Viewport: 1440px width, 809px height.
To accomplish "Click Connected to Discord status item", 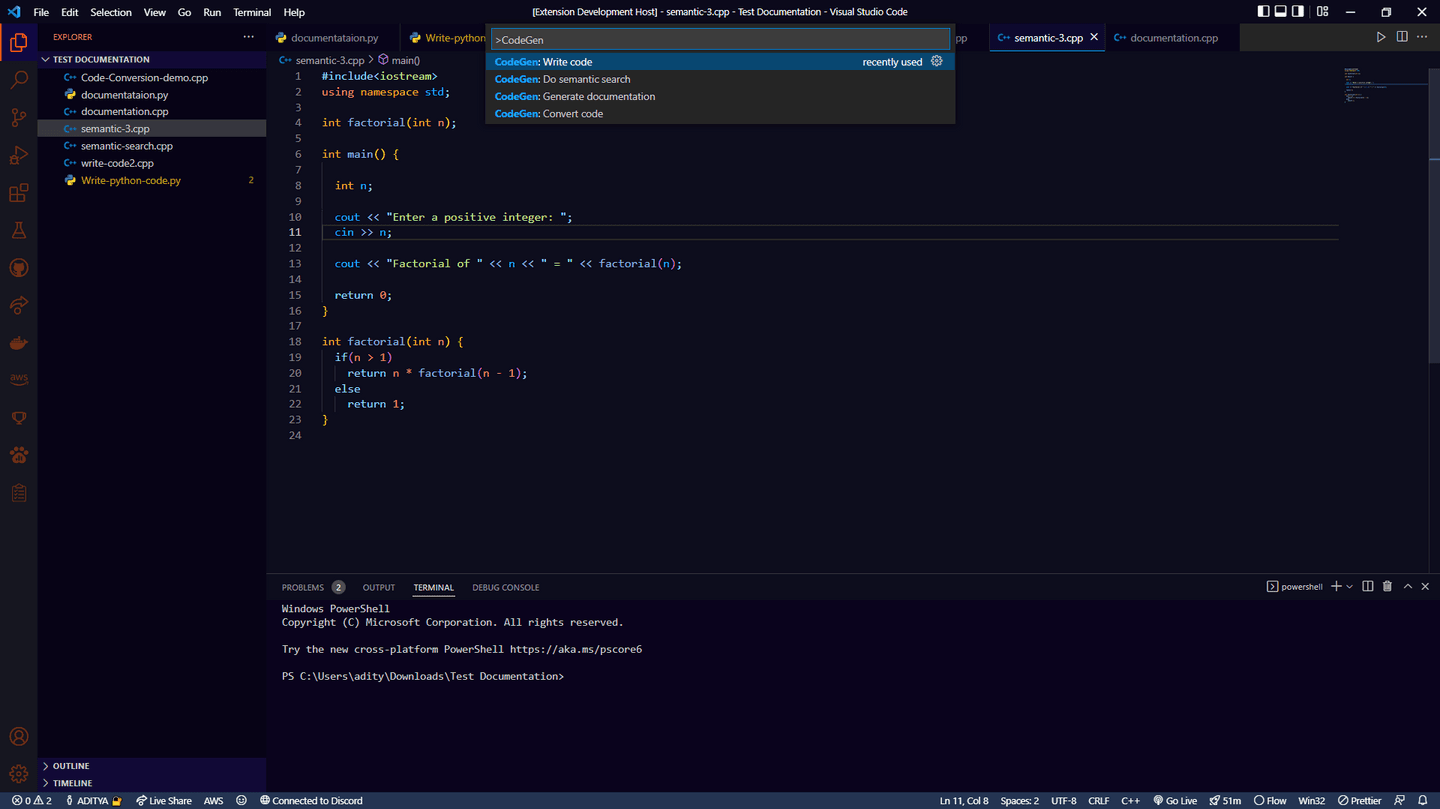I will click(311, 801).
